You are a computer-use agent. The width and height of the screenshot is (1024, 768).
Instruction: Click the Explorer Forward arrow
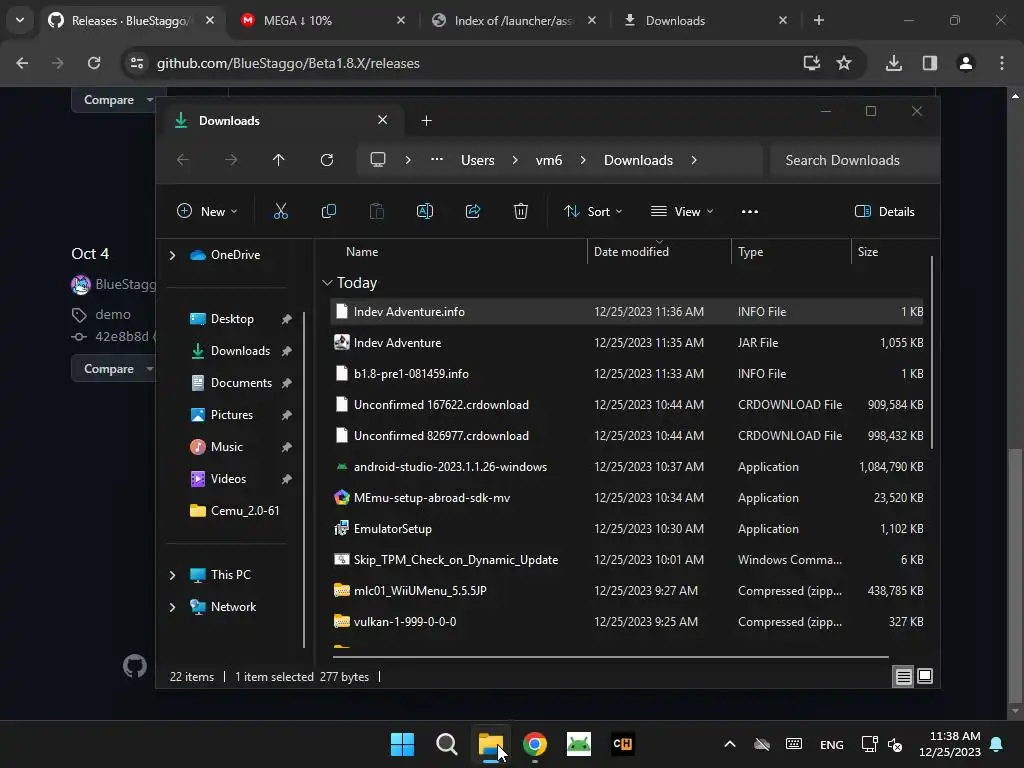coord(231,160)
